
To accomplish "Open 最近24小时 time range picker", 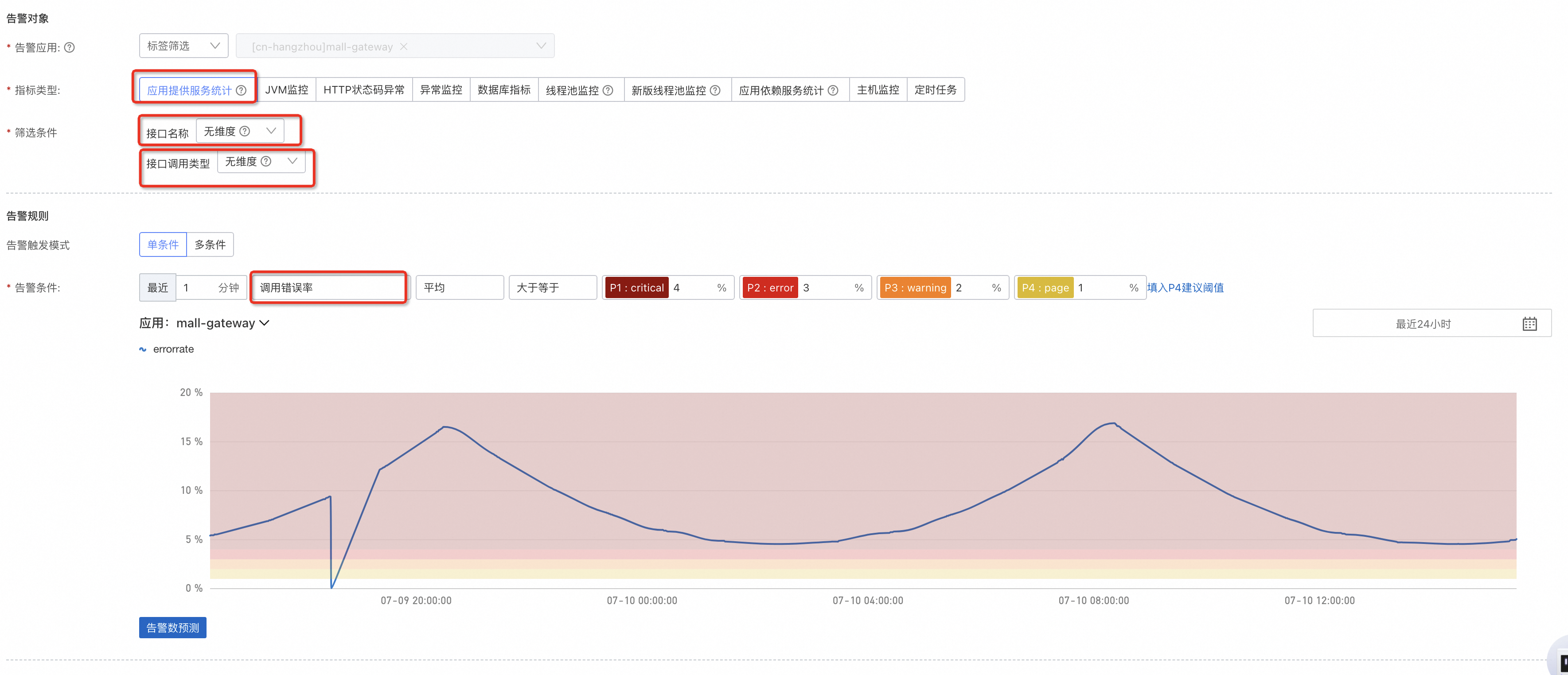I will (1431, 323).
